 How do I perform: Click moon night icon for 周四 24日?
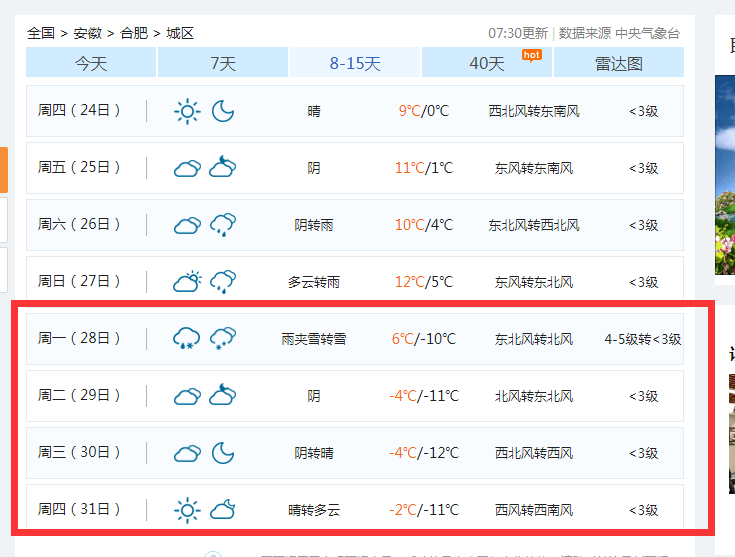click(x=223, y=111)
